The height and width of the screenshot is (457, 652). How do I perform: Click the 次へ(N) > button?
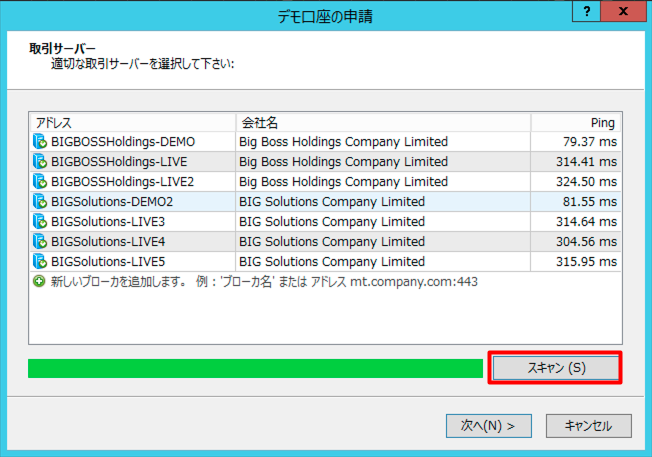coord(488,425)
